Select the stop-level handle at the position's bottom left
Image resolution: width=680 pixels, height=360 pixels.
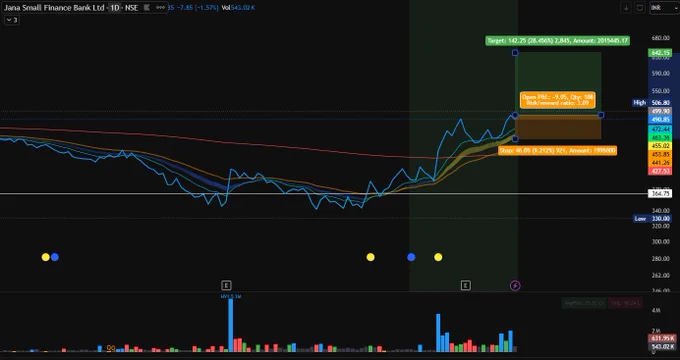[x=515, y=139]
